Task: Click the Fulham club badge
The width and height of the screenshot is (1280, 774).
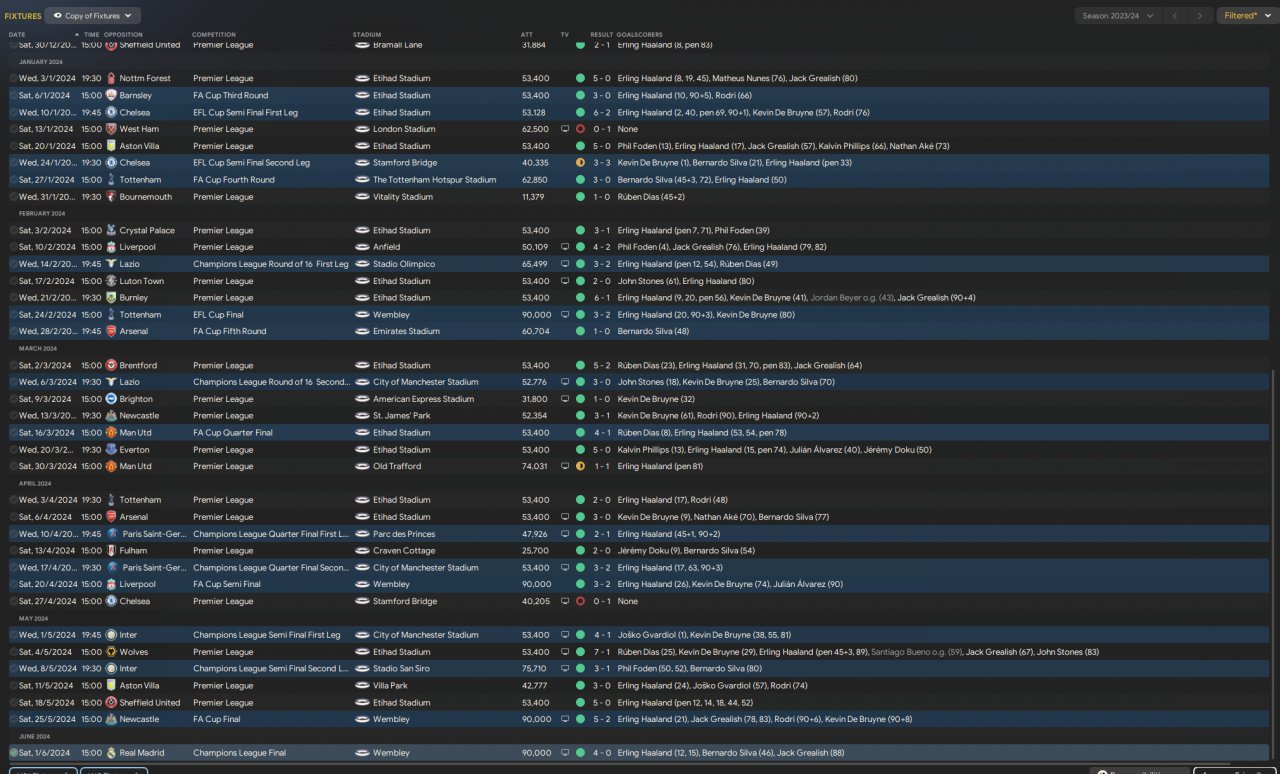Action: [x=111, y=551]
